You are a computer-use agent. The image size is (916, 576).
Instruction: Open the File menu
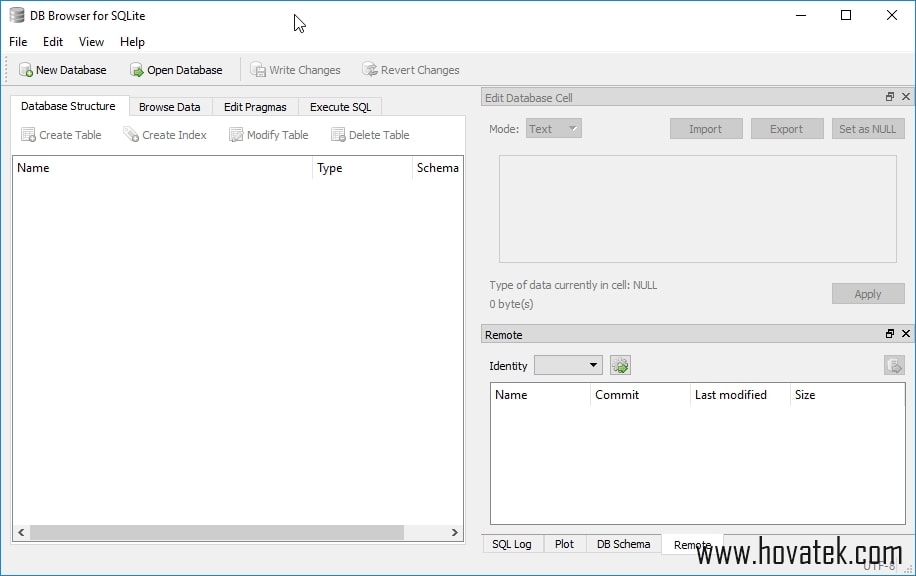pyautogui.click(x=18, y=42)
